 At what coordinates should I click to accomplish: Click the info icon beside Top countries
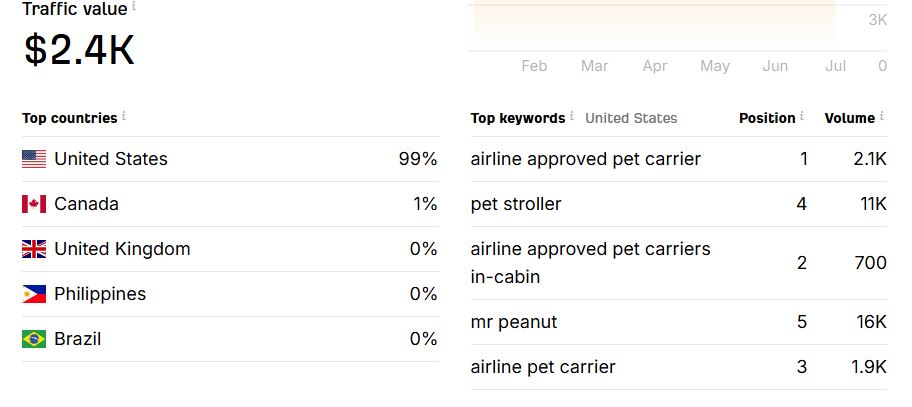tap(124, 117)
